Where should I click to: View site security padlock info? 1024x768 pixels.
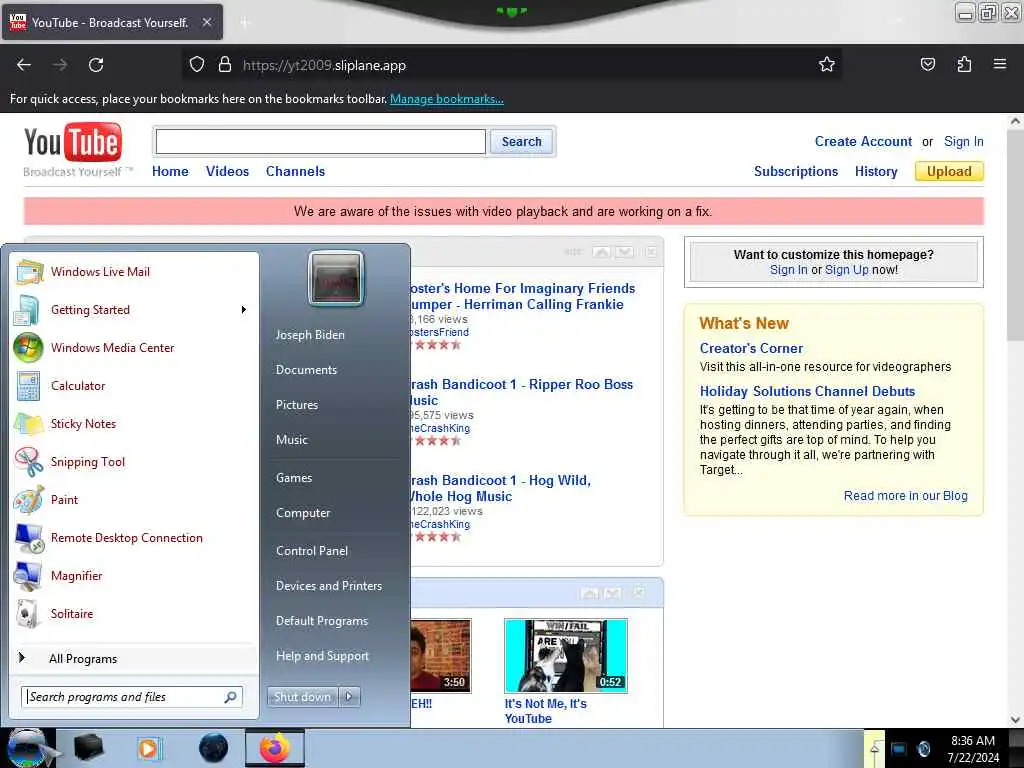pyautogui.click(x=225, y=65)
